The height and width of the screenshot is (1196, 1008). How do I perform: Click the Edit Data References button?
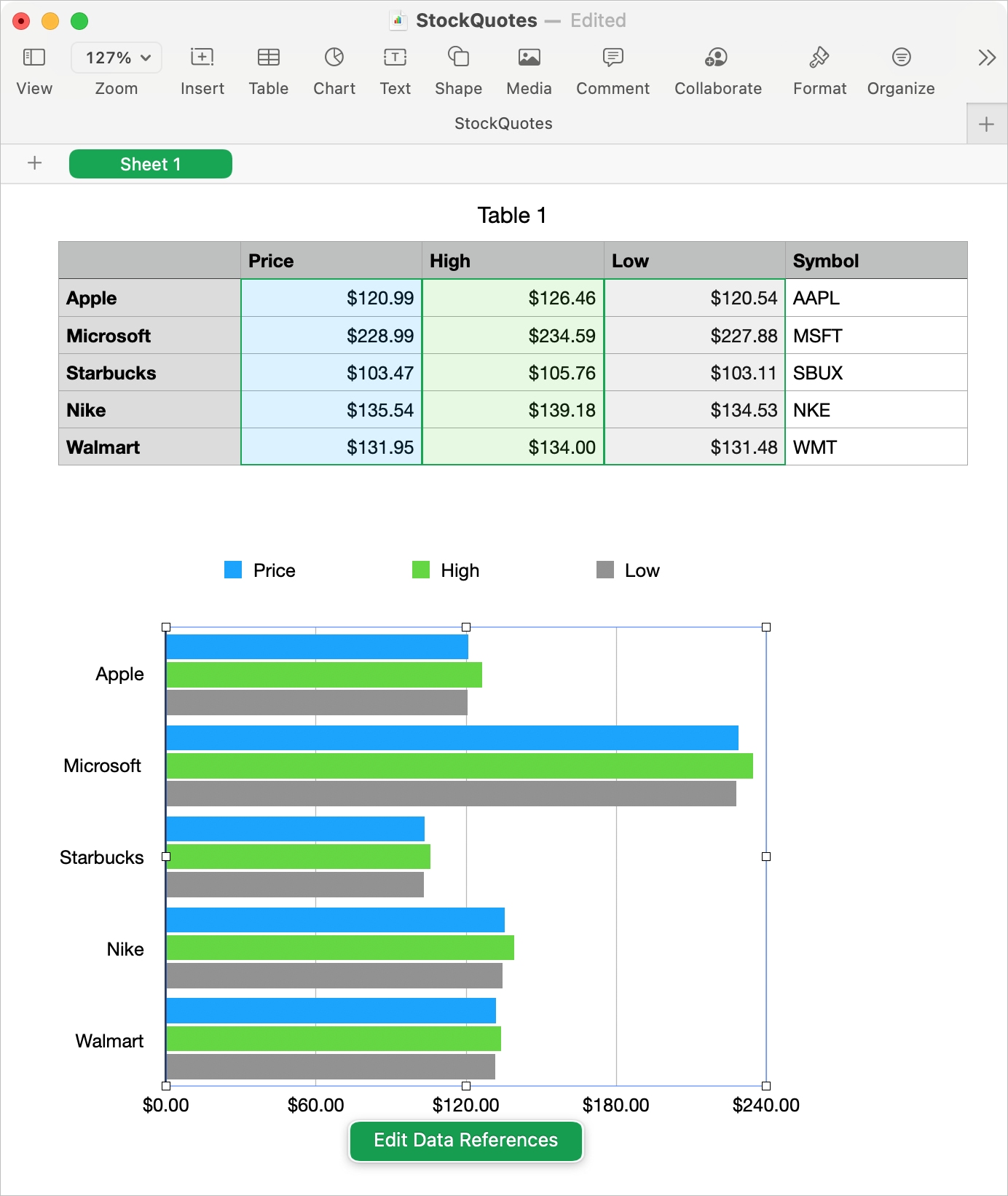click(466, 1141)
